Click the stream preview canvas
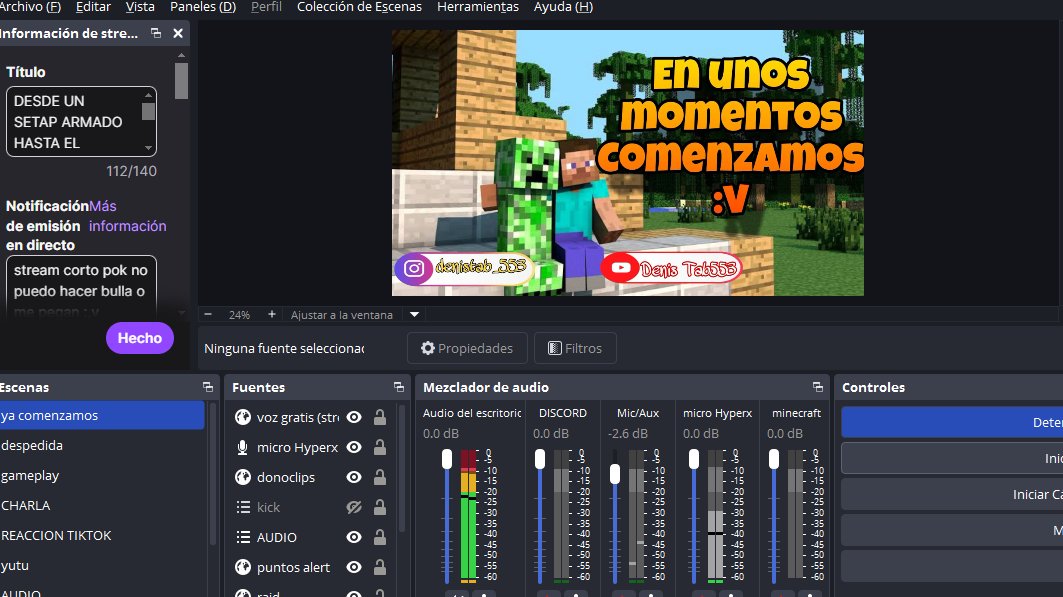 point(628,163)
